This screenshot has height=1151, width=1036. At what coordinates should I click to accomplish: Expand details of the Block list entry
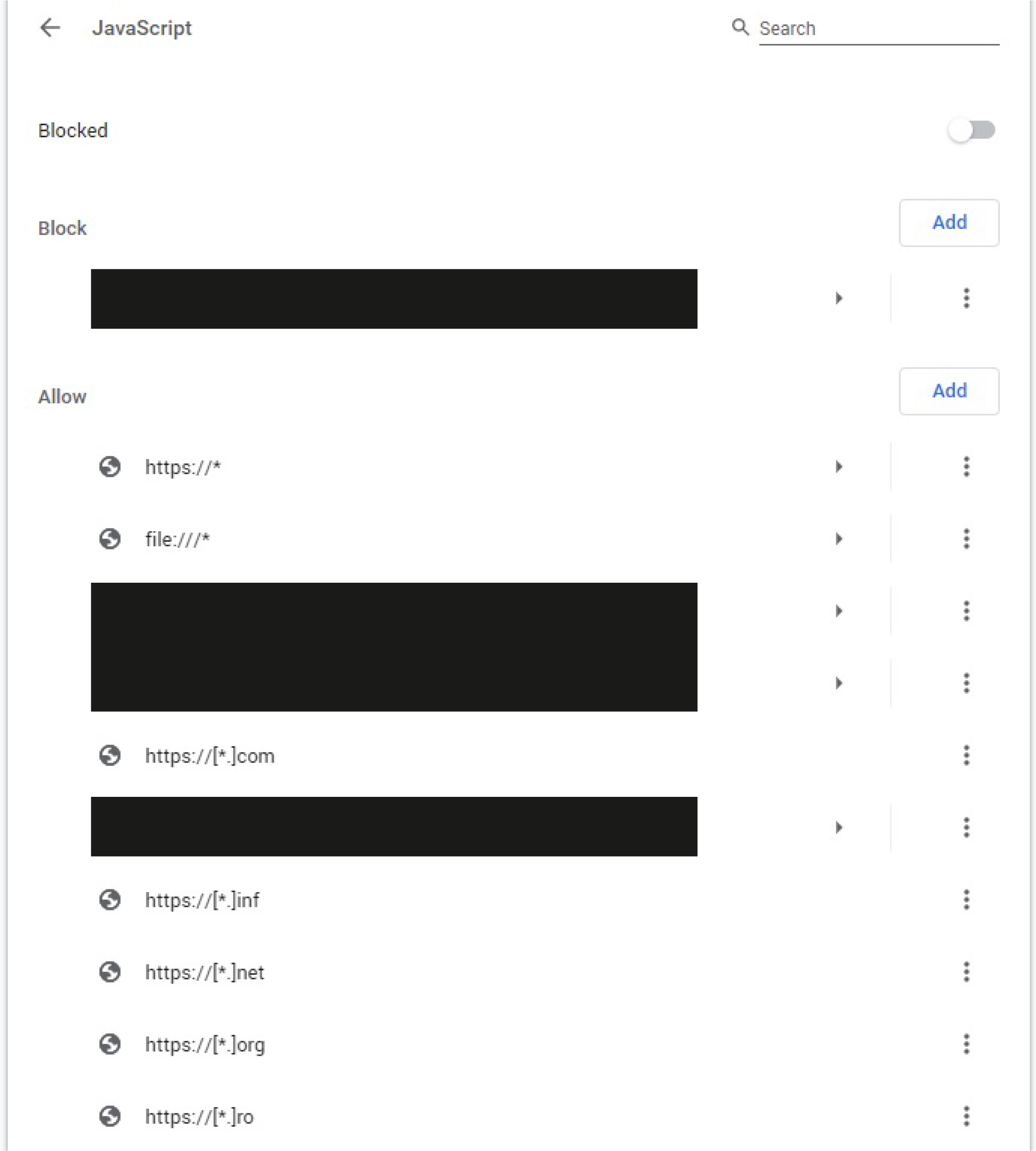pyautogui.click(x=838, y=298)
